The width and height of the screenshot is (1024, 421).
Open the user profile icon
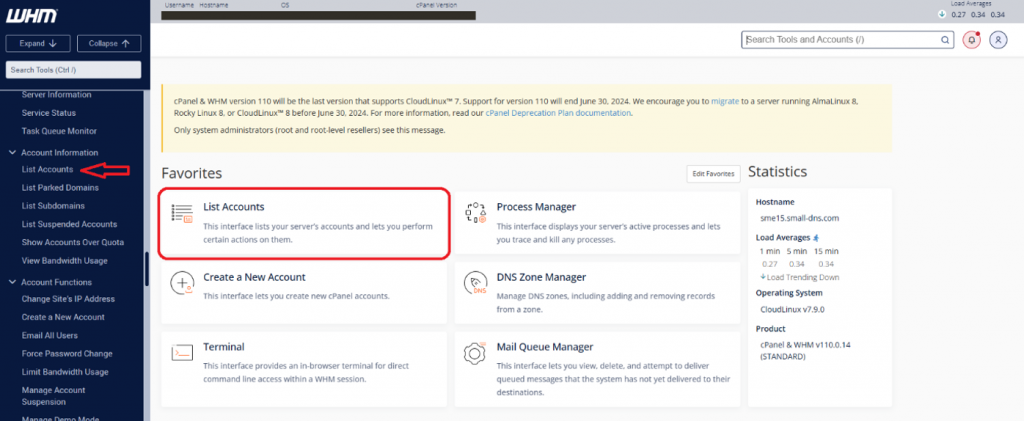coord(998,40)
